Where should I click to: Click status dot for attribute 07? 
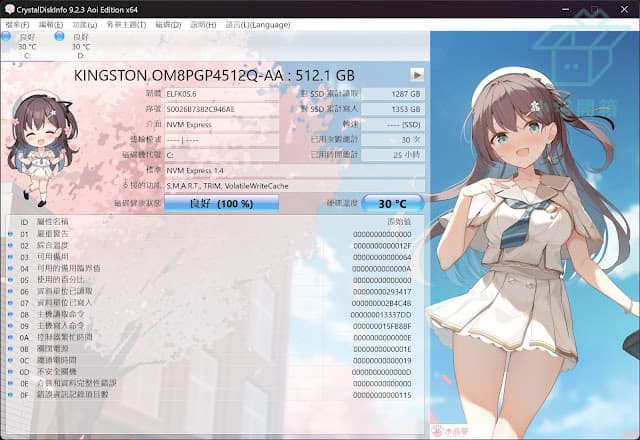pyautogui.click(x=10, y=303)
